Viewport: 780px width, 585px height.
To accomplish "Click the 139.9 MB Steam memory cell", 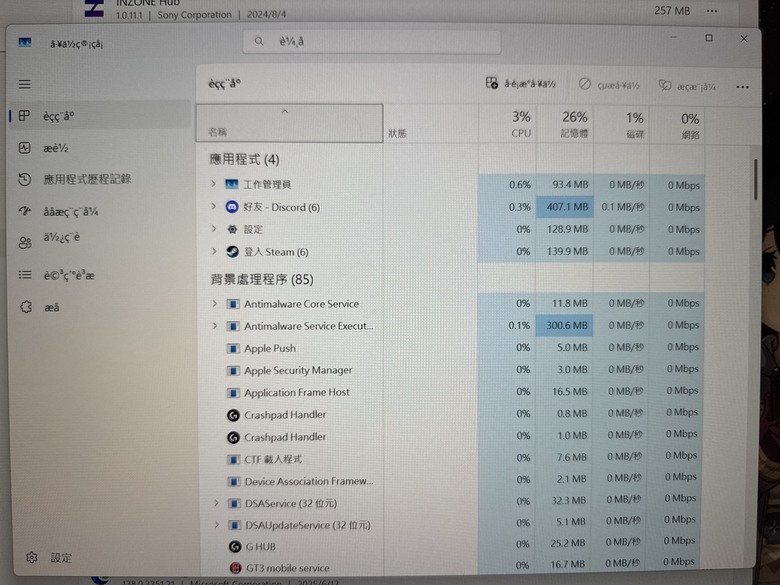I will 565,251.
